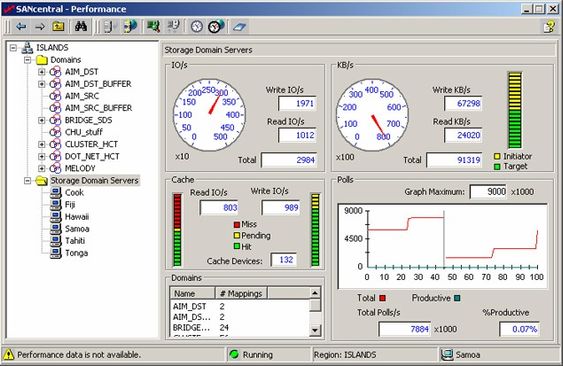Click the grayed server toolbar icon

[x=109, y=27]
